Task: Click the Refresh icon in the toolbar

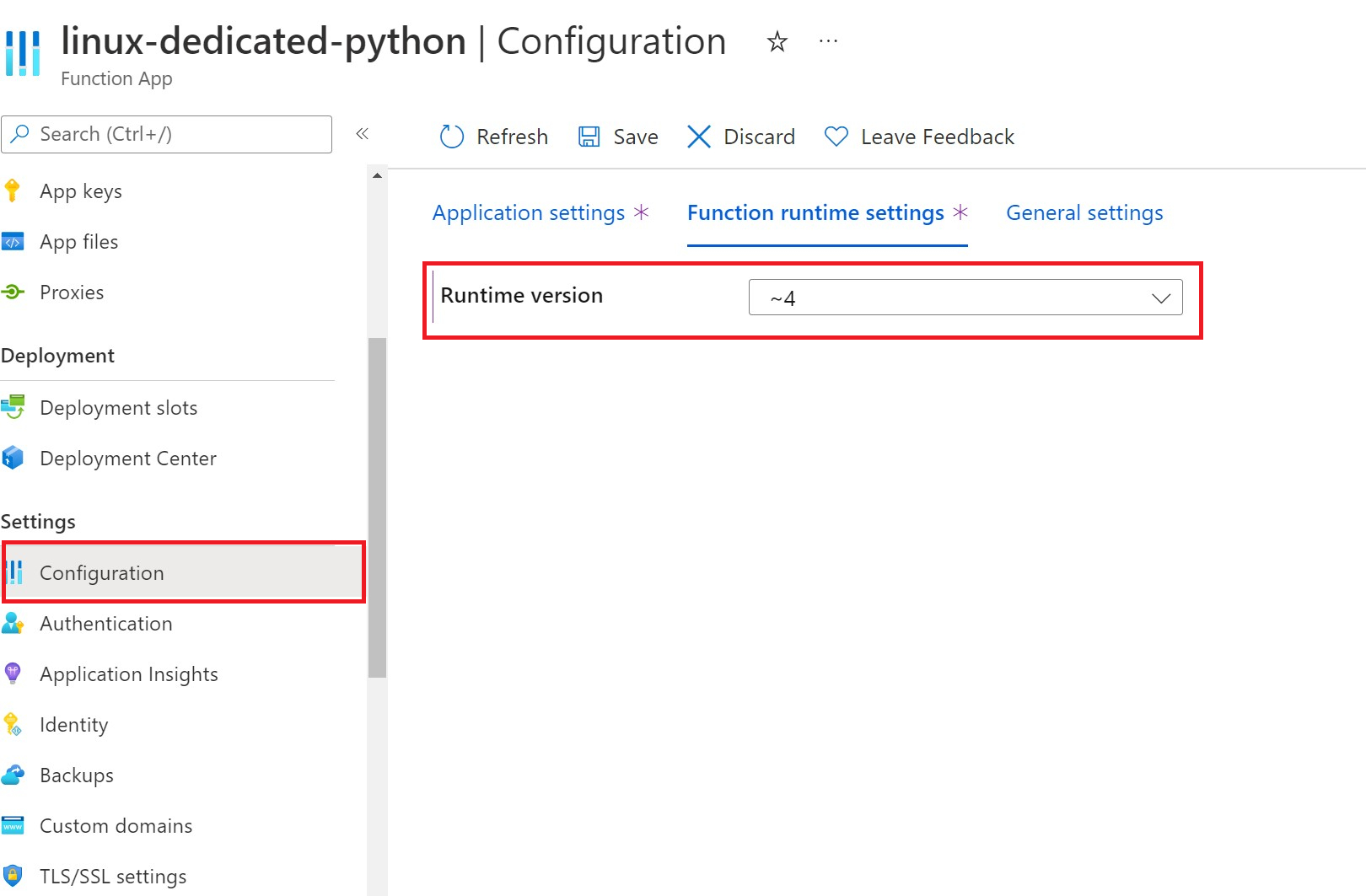Action: coord(452,137)
